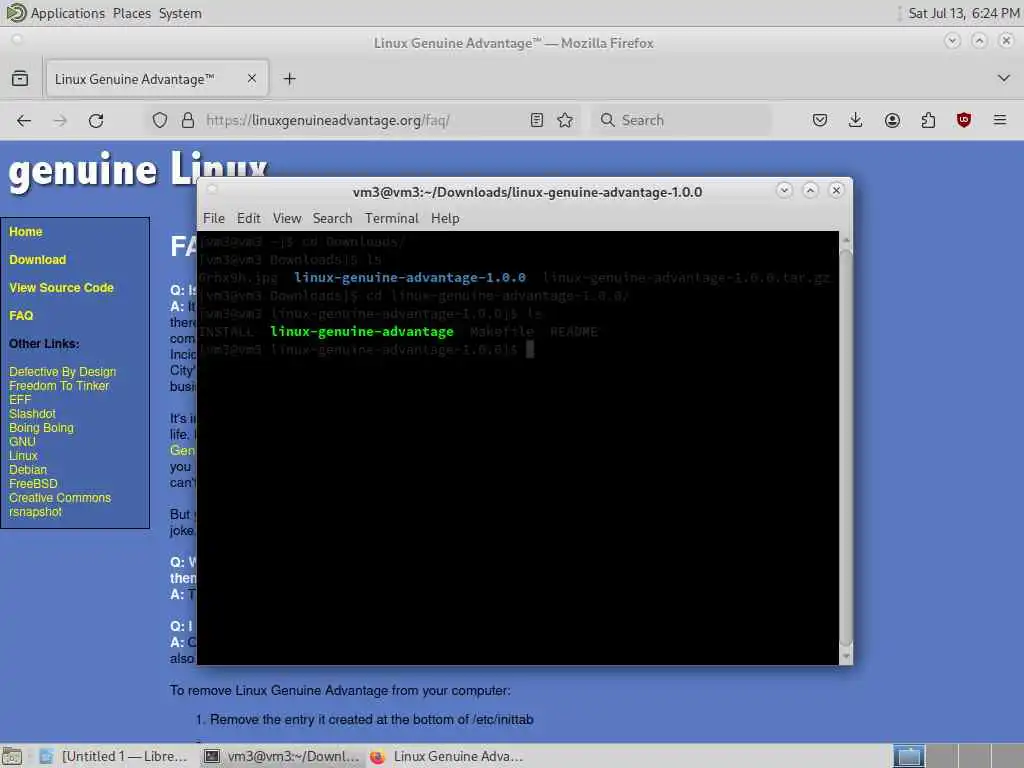Click the Firefox account icon

[892, 120]
